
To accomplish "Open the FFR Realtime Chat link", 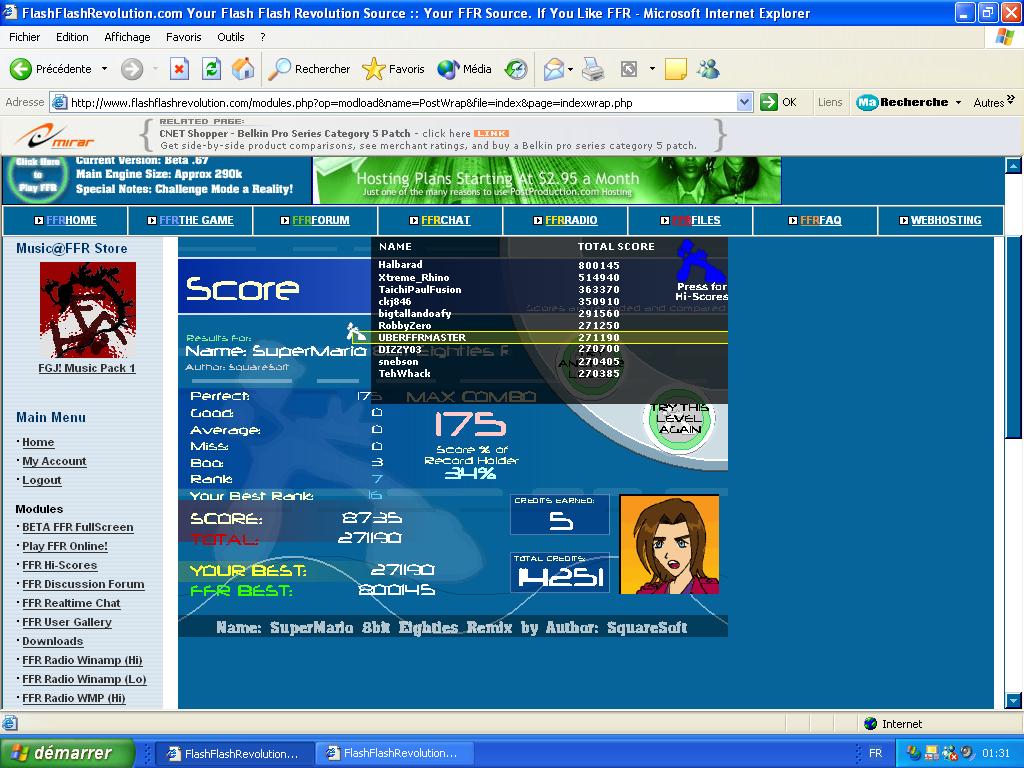I will (x=71, y=603).
